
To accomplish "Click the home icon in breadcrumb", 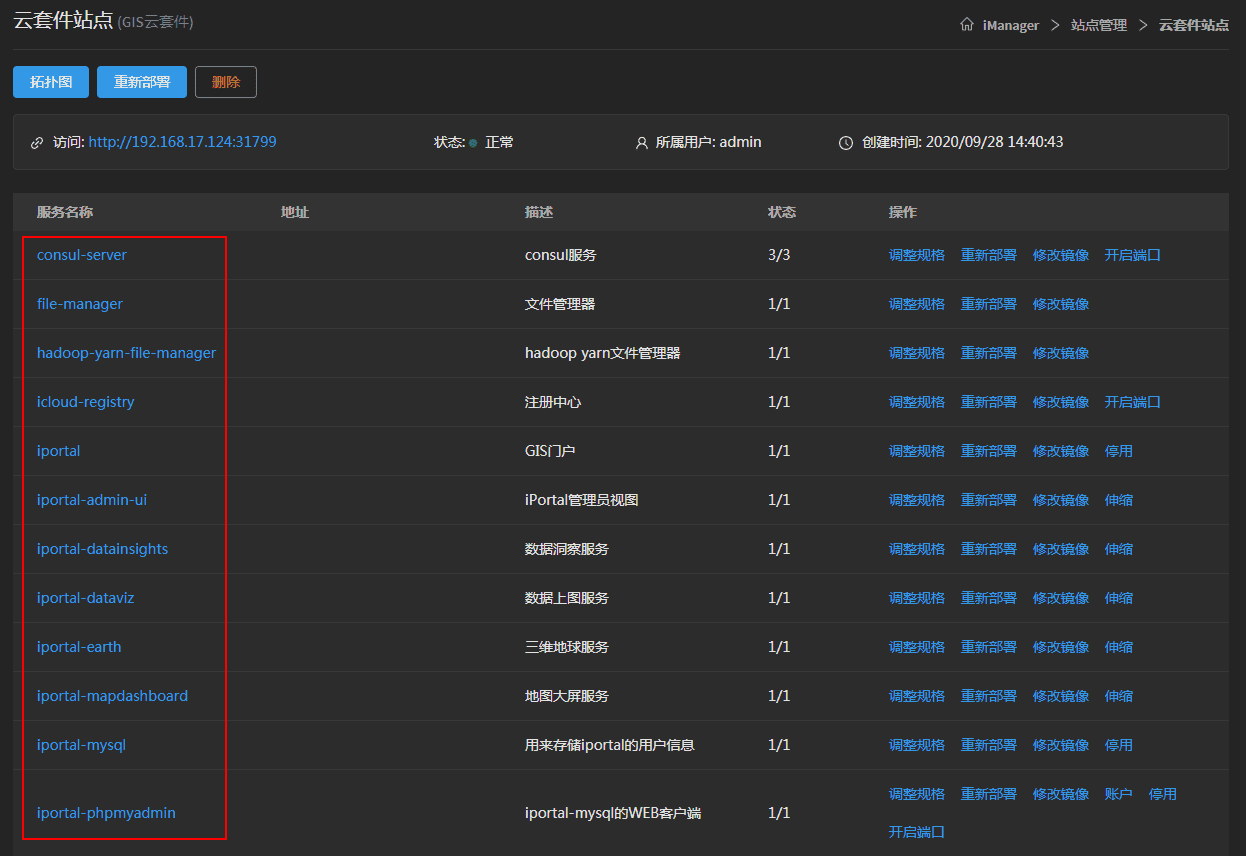I will [966, 25].
